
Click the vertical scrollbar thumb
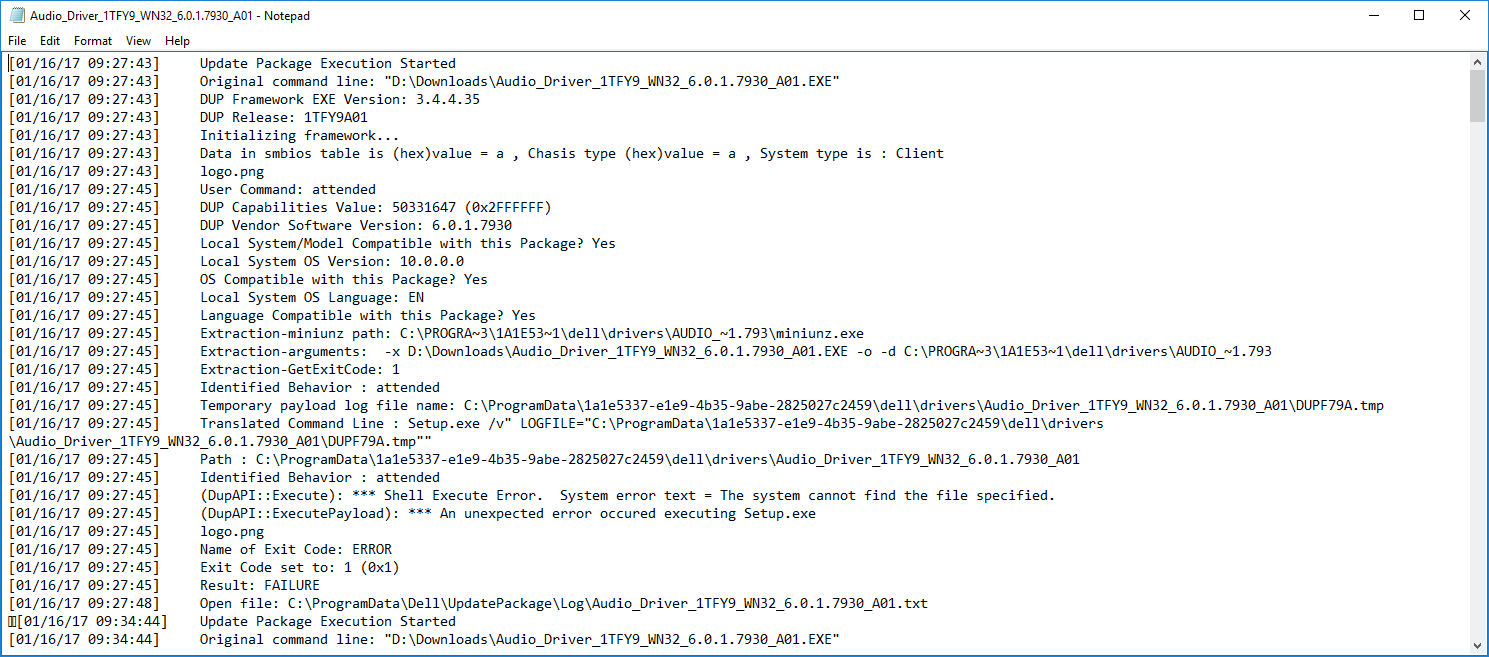point(1477,96)
